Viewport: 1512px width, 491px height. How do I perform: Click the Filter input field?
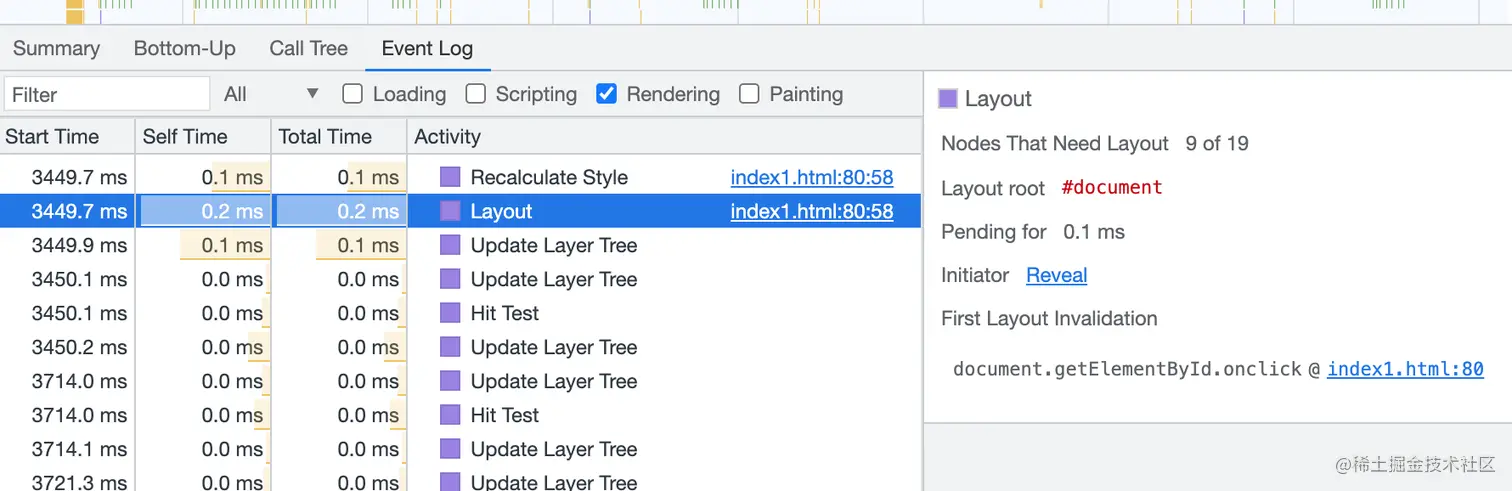tap(107, 94)
